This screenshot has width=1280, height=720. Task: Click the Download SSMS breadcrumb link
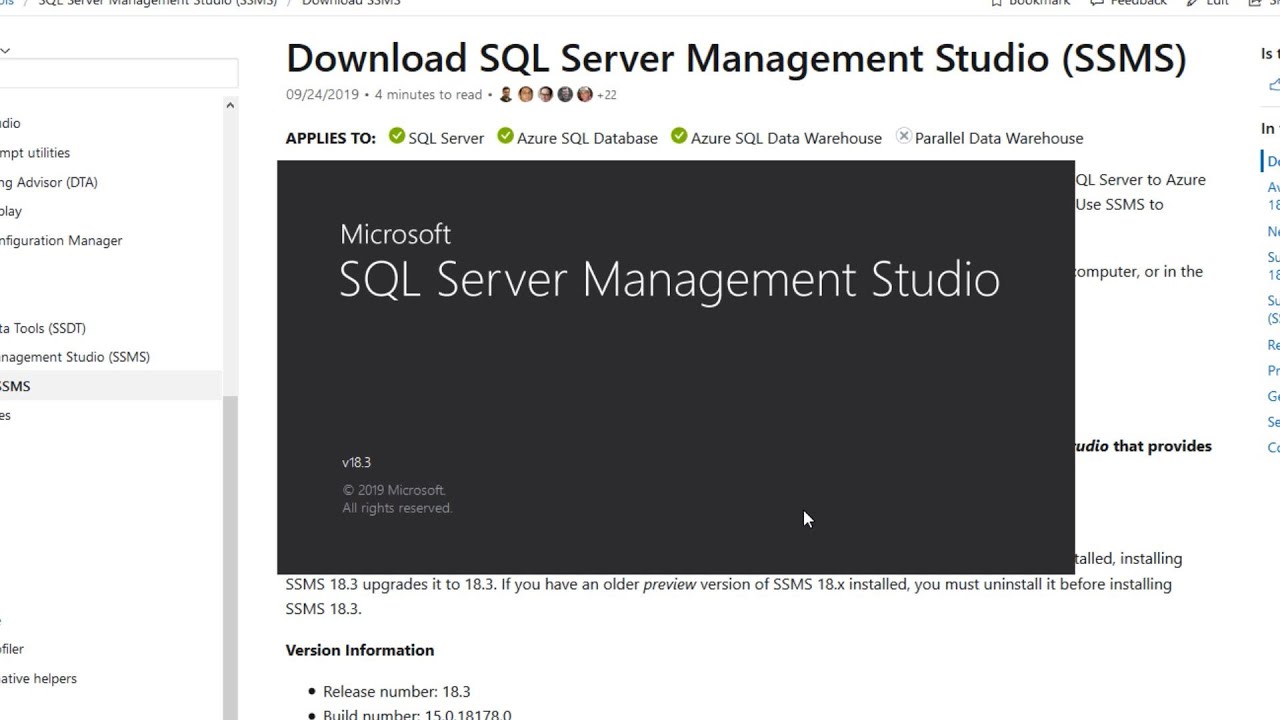click(x=350, y=3)
